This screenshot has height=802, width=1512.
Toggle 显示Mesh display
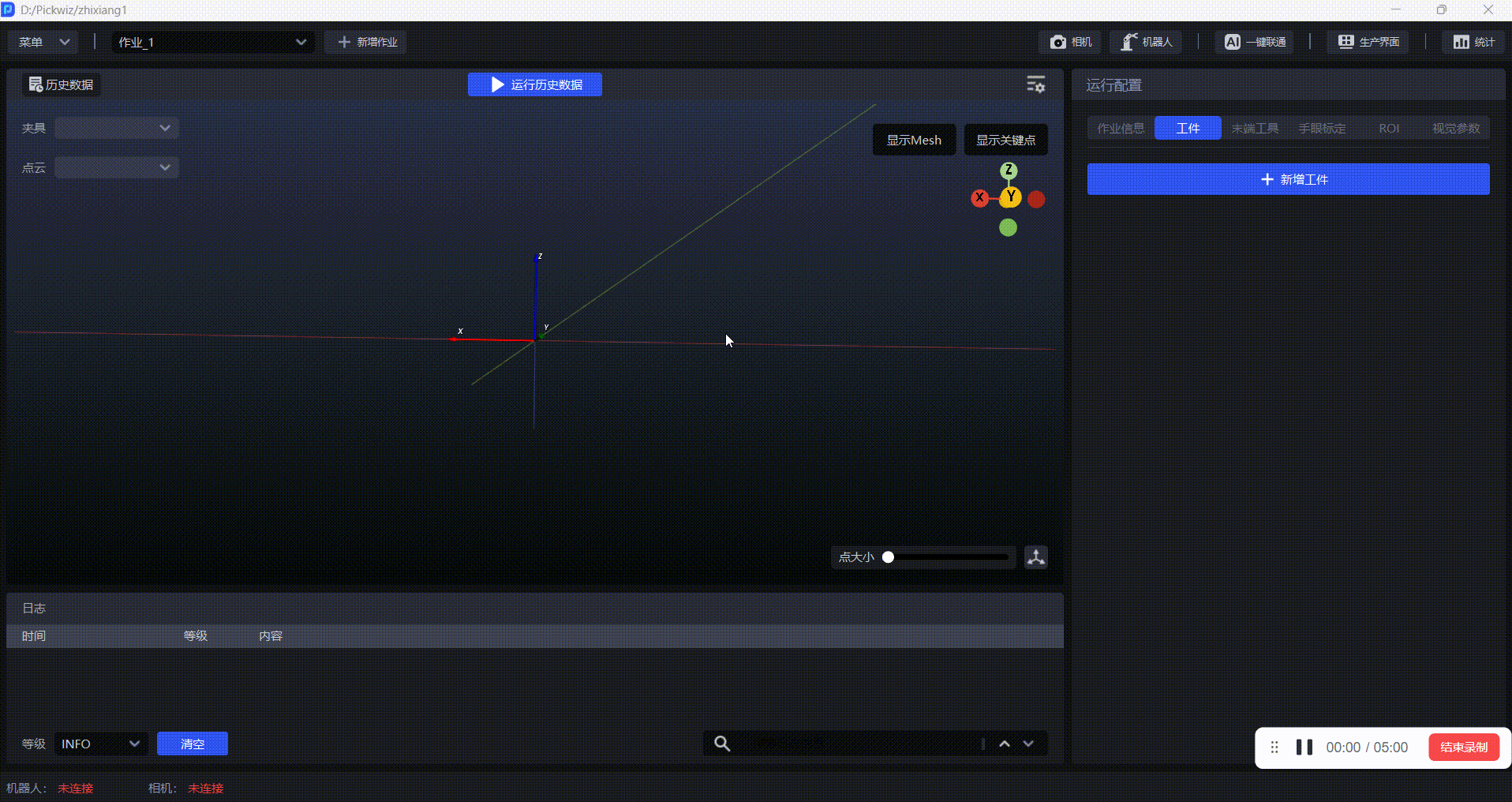pyautogui.click(x=913, y=140)
